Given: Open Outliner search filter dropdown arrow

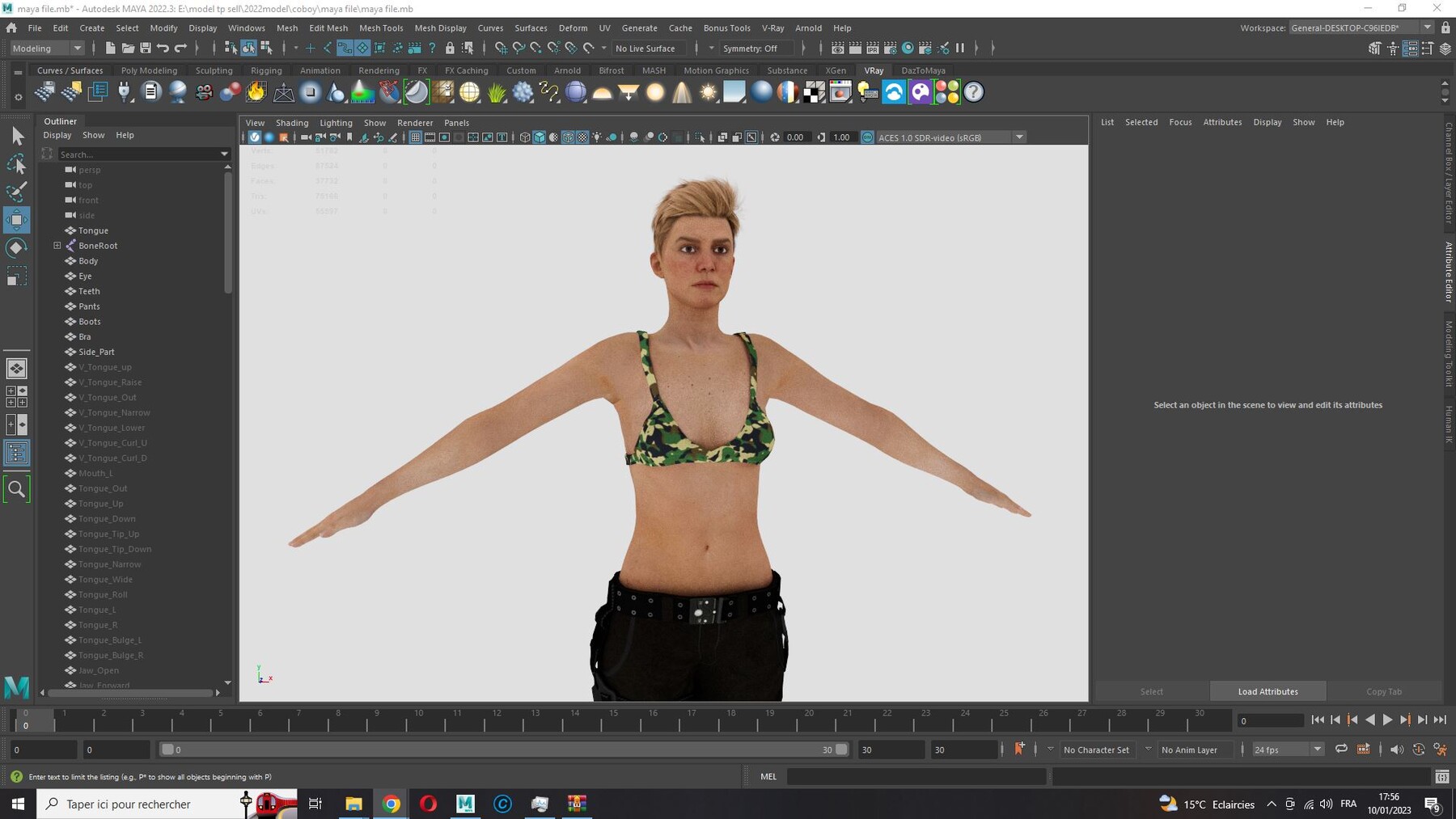Looking at the screenshot, I should point(224,154).
